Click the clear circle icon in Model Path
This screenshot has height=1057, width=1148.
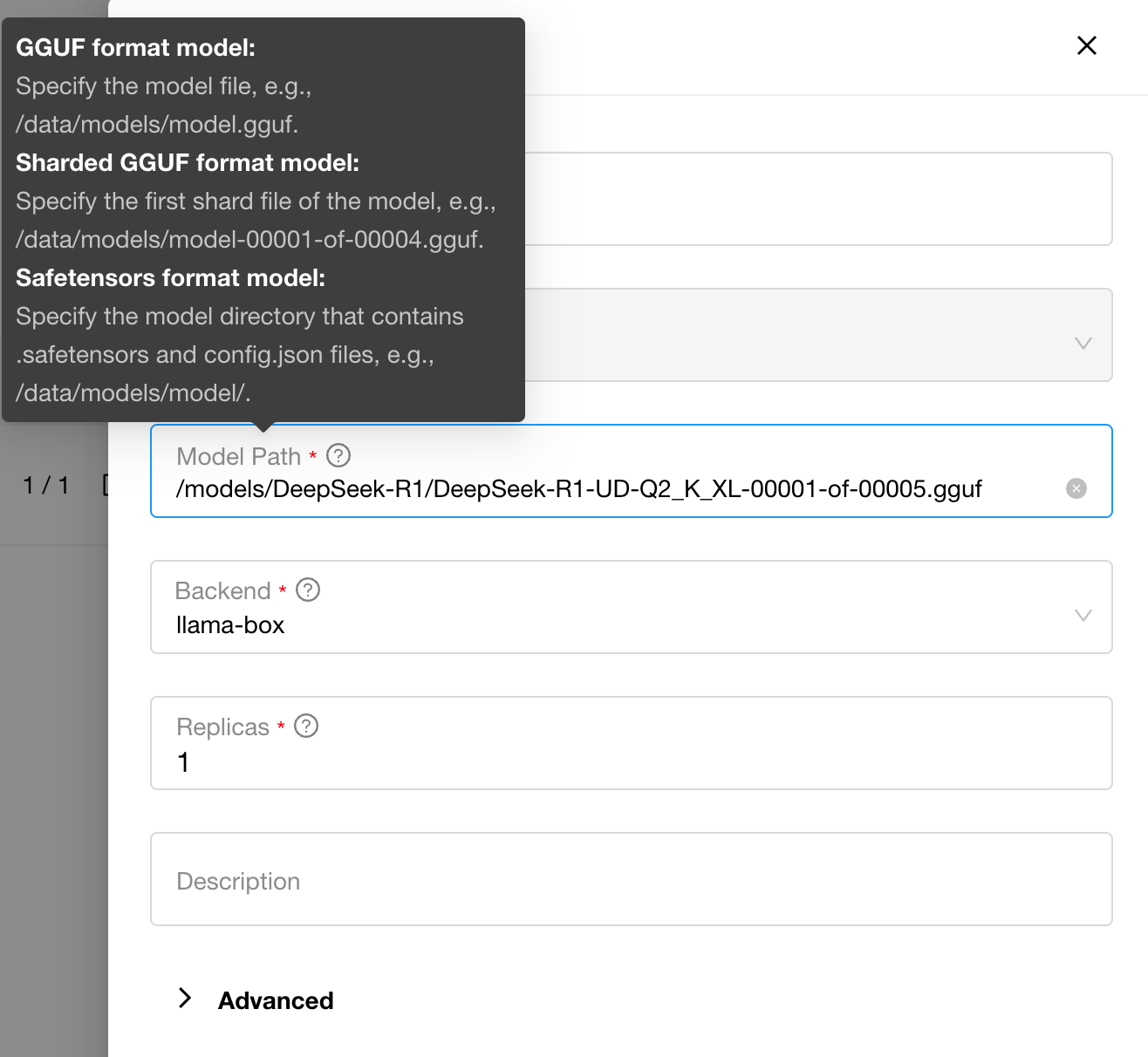click(1076, 488)
